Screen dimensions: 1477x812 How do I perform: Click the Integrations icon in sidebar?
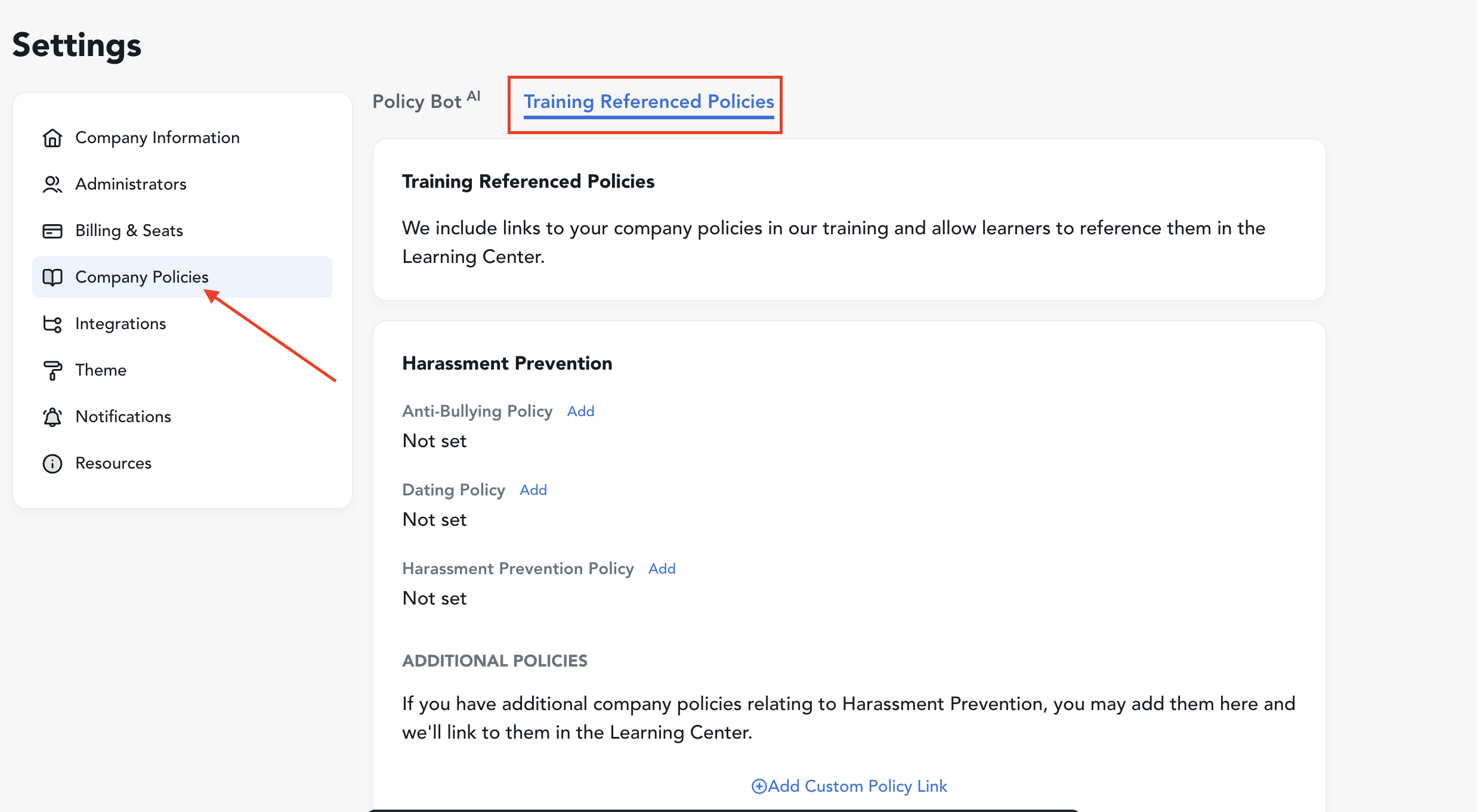52,324
